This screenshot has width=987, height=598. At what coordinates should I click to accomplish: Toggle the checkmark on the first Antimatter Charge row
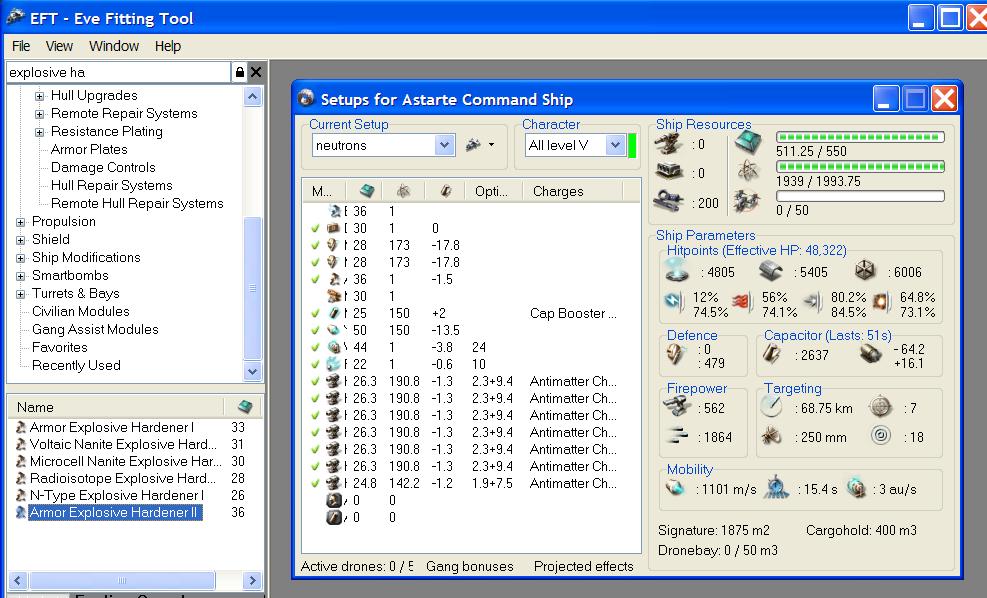tap(316, 382)
